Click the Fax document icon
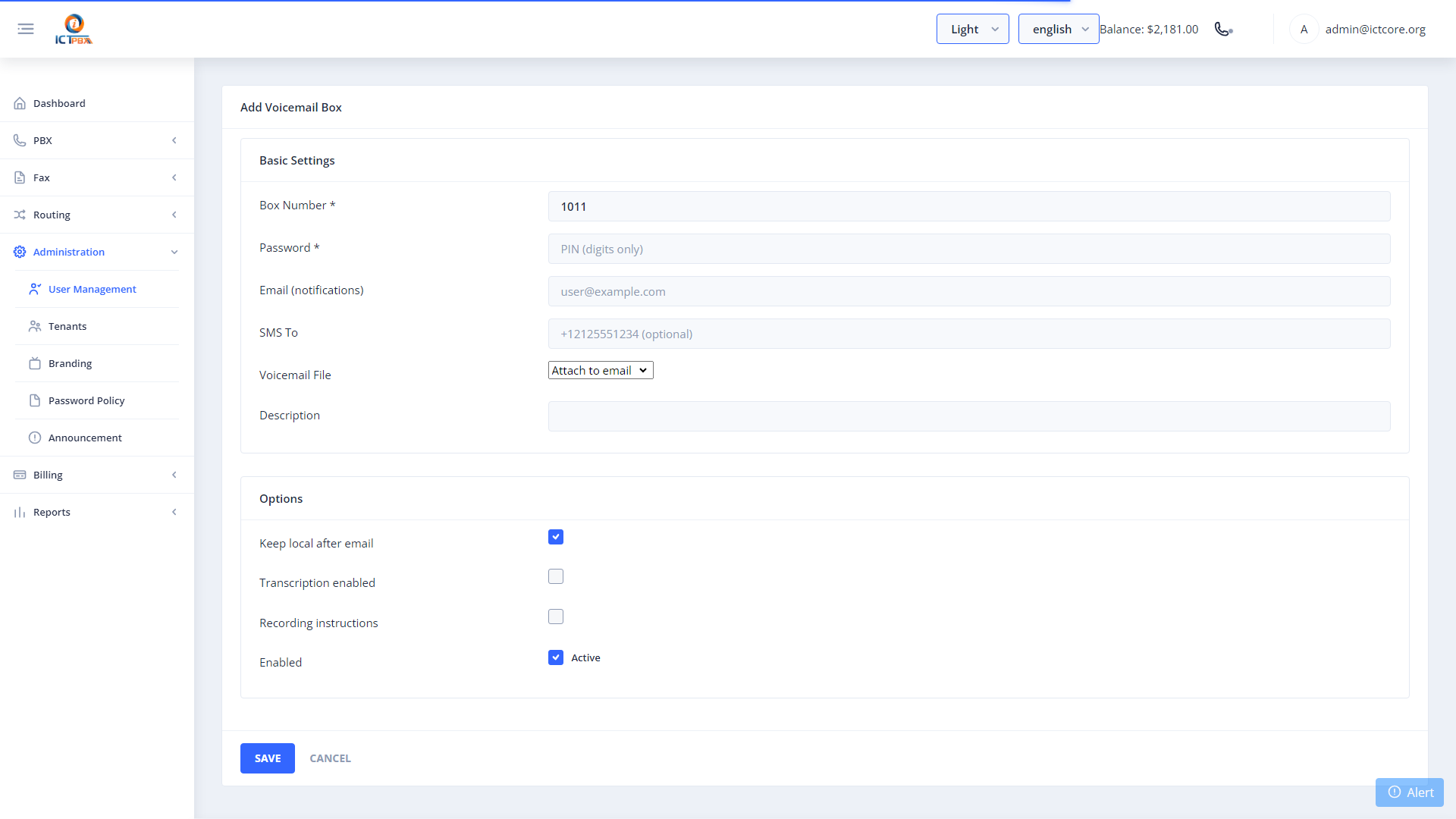The image size is (1456, 819). tap(20, 177)
